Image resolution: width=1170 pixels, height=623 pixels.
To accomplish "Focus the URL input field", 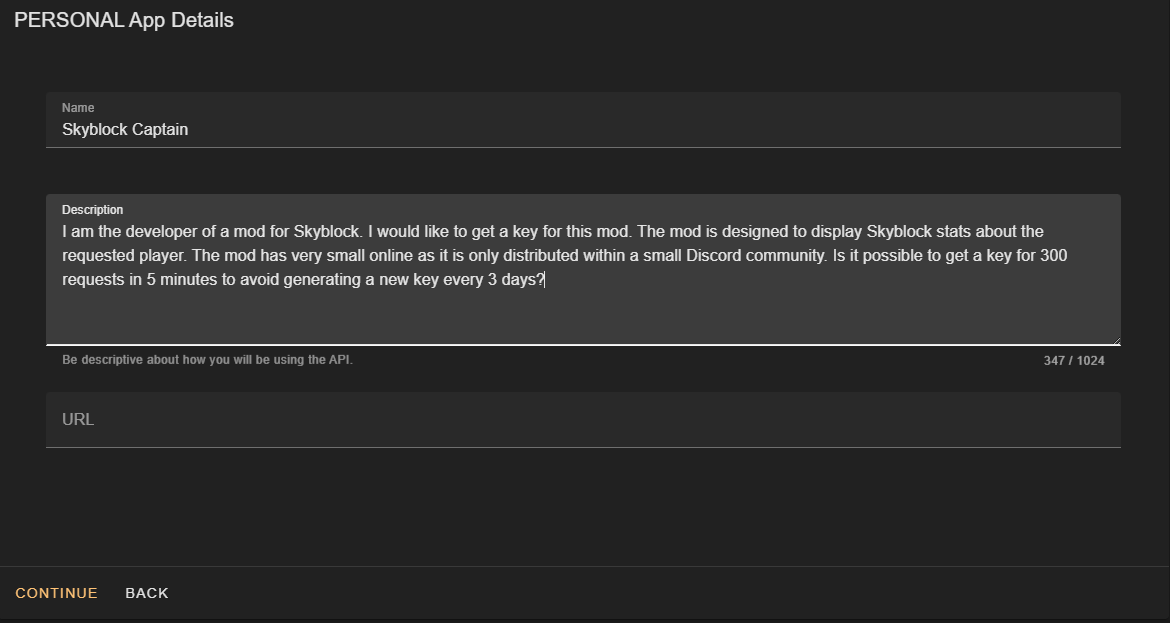I will 584,420.
